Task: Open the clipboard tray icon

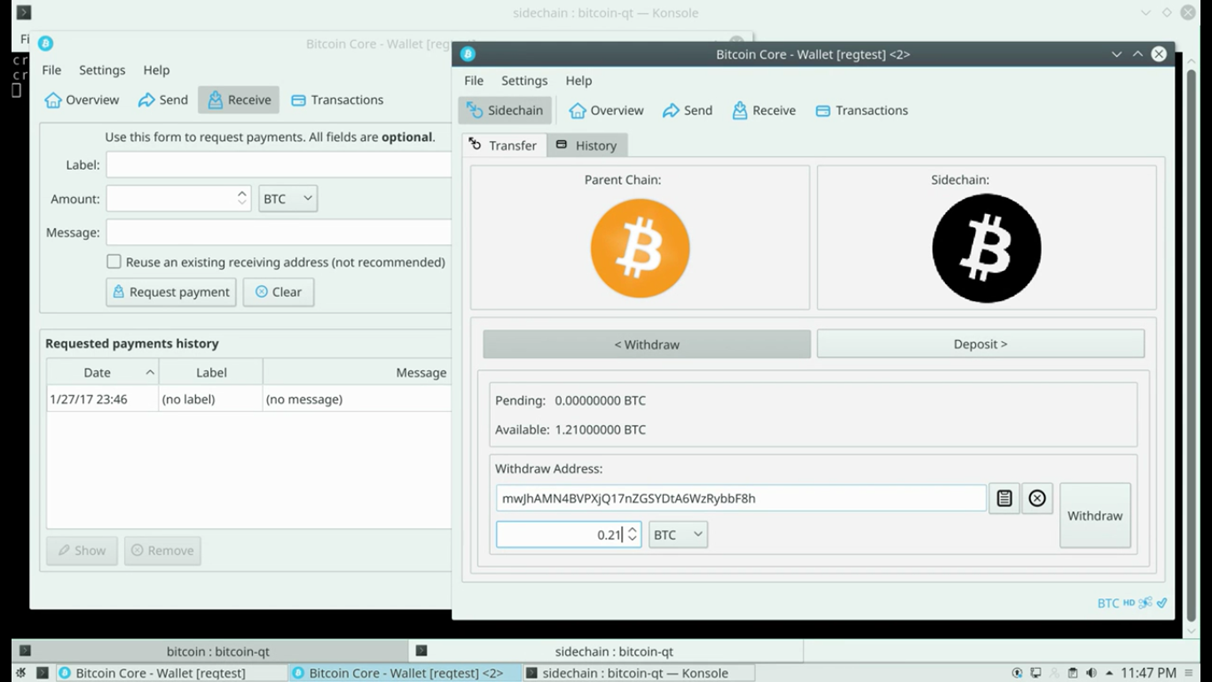Action: click(1072, 673)
